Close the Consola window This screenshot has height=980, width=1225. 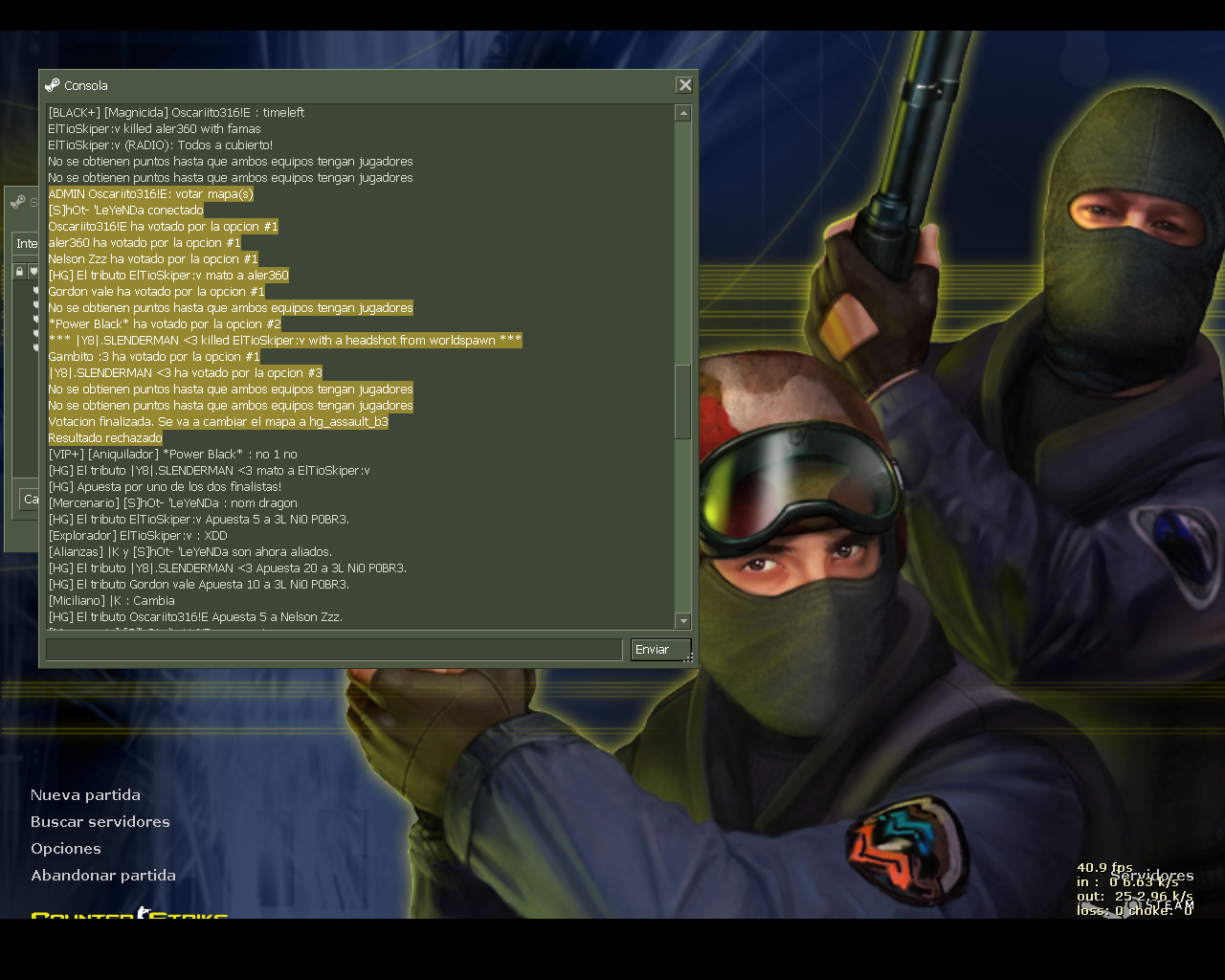685,85
